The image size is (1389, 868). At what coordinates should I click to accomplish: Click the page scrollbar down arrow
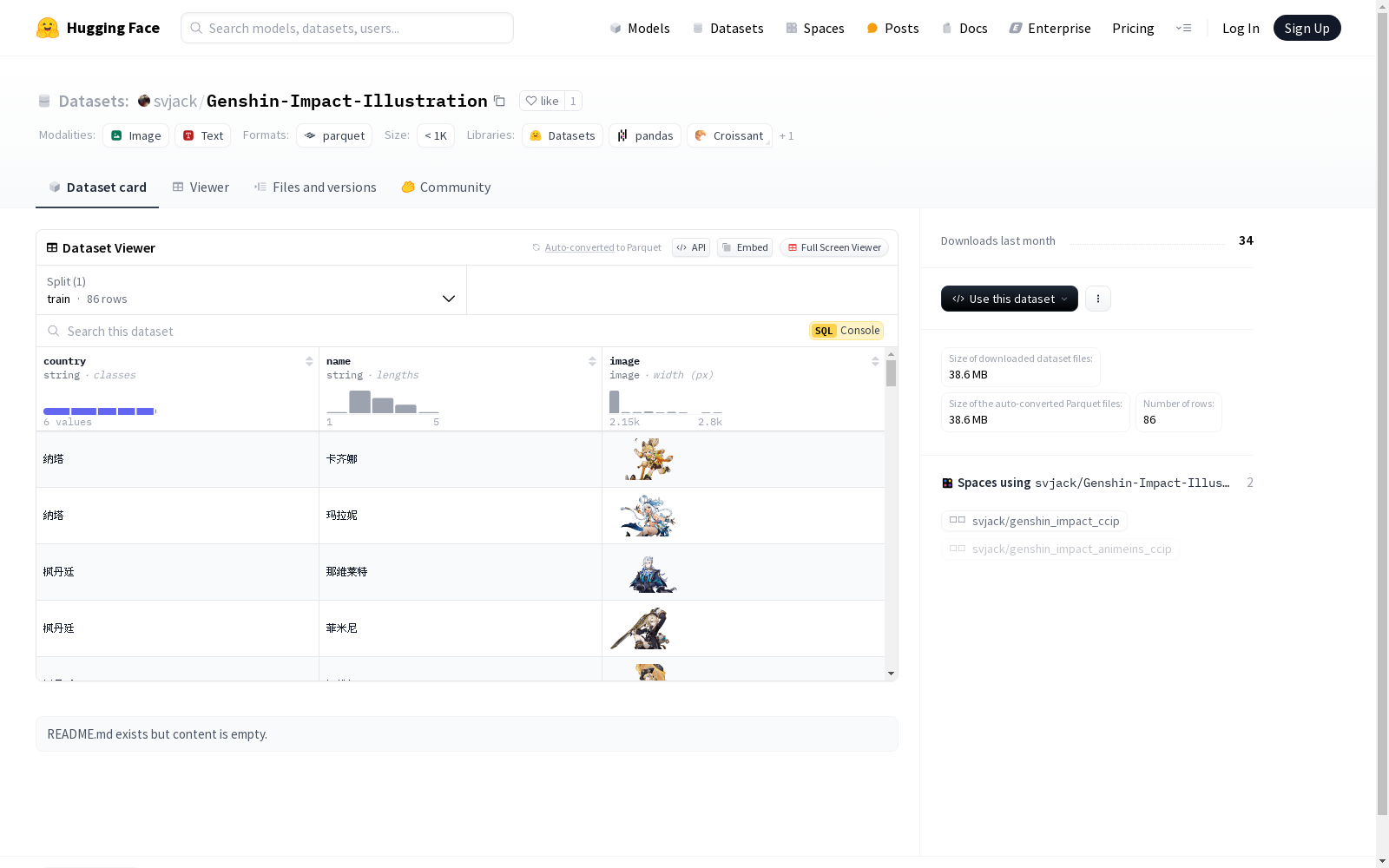[x=1383, y=861]
